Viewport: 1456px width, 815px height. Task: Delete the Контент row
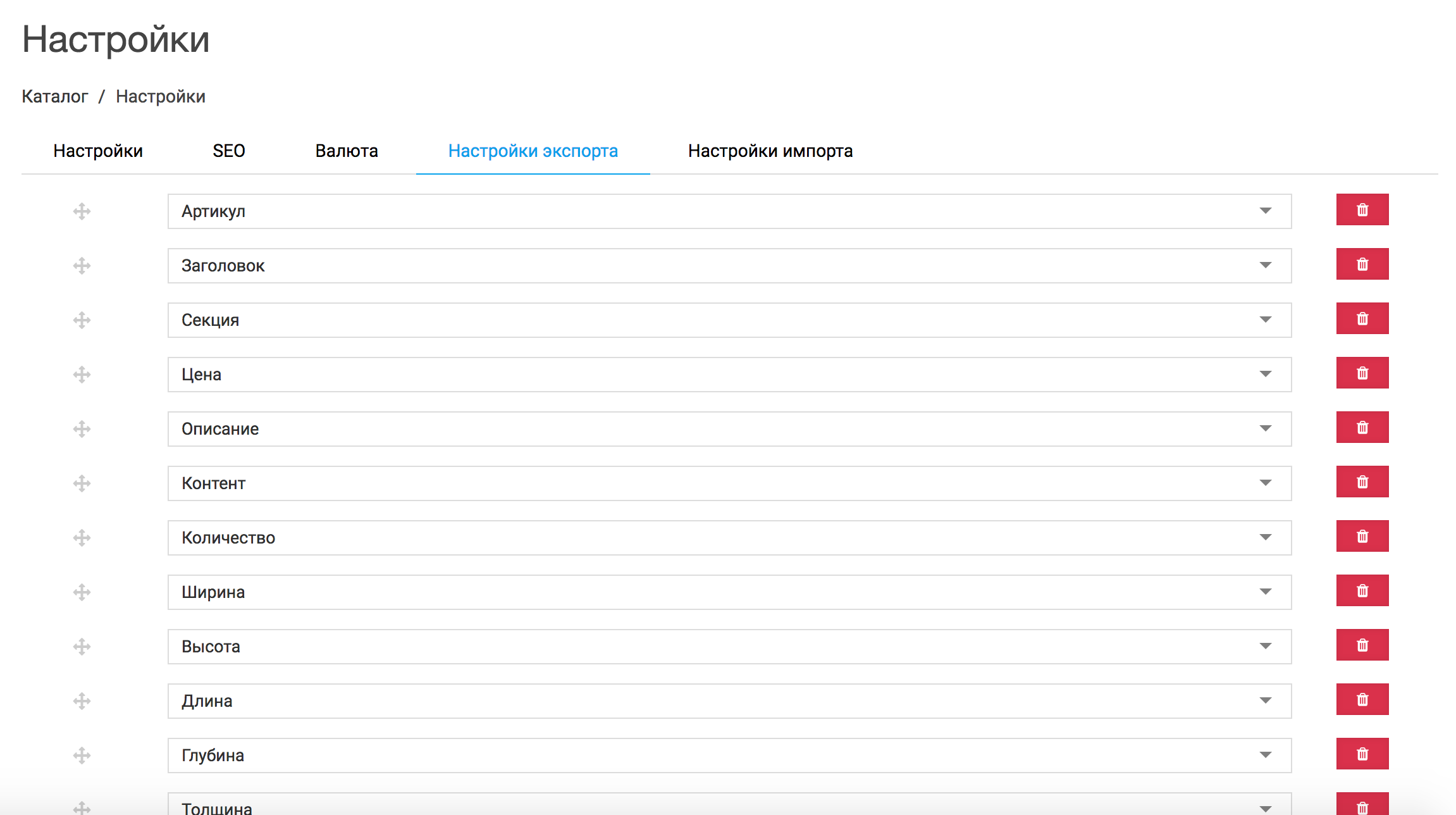pos(1362,482)
